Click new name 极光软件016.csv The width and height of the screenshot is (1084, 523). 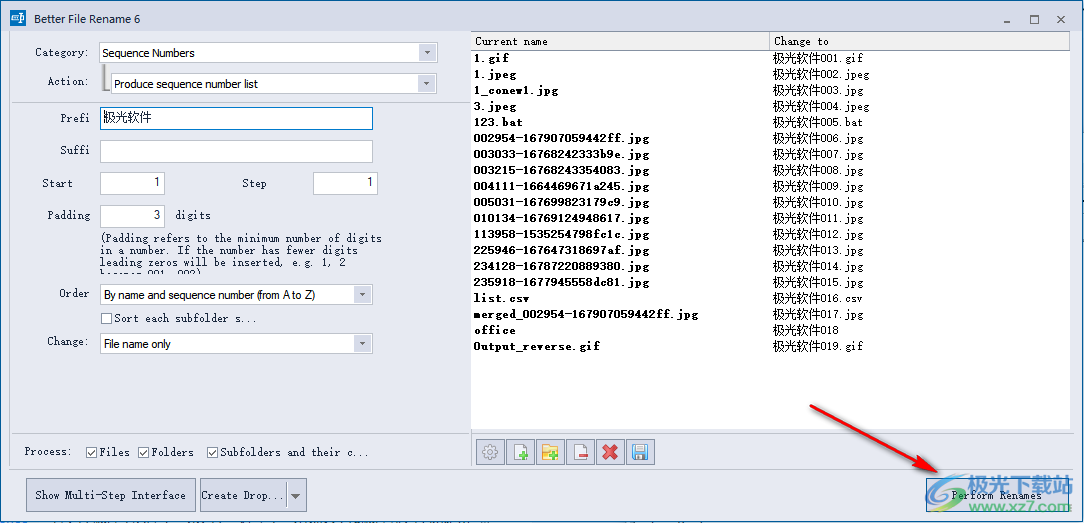pos(818,298)
